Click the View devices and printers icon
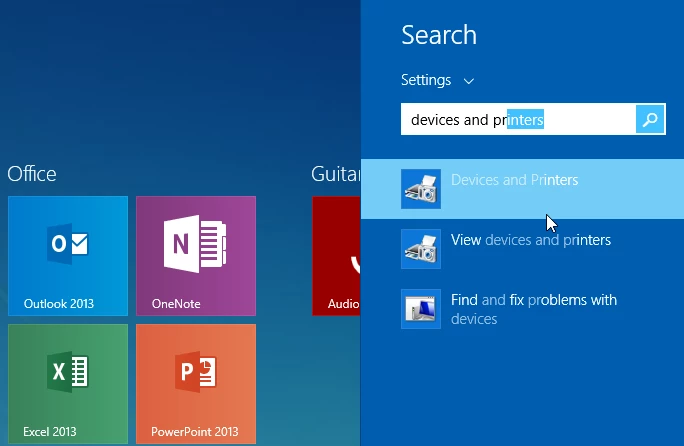Screen dimensions: 684x446 (421, 249)
